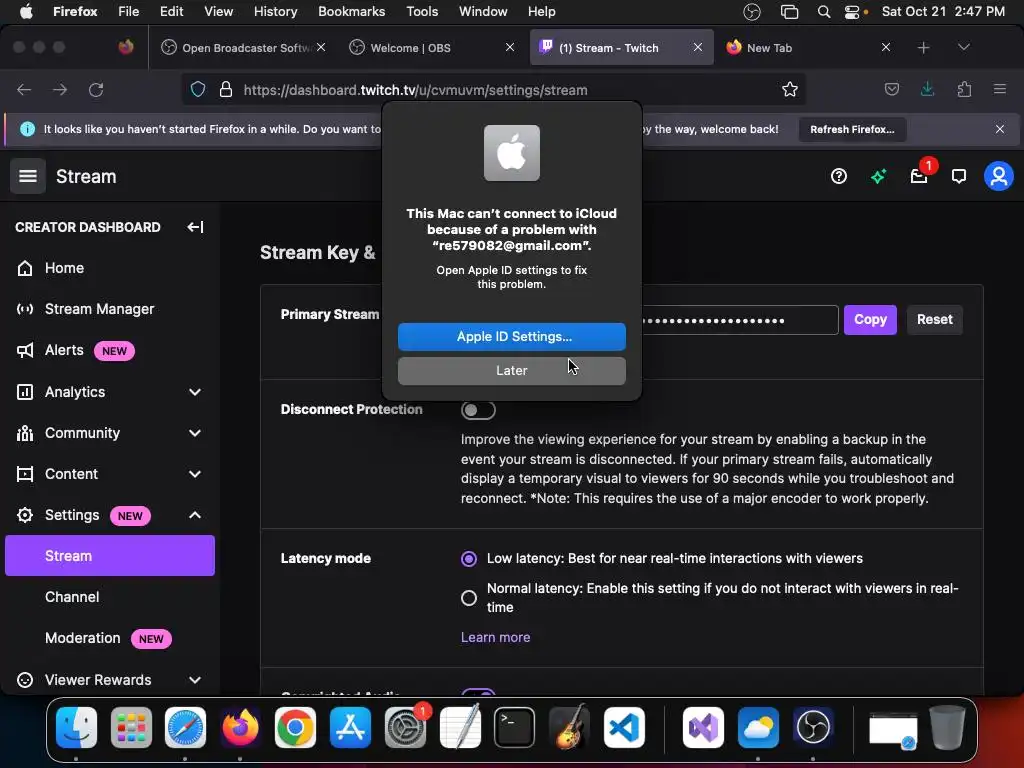Open Finder from the Dock

[x=76, y=727]
